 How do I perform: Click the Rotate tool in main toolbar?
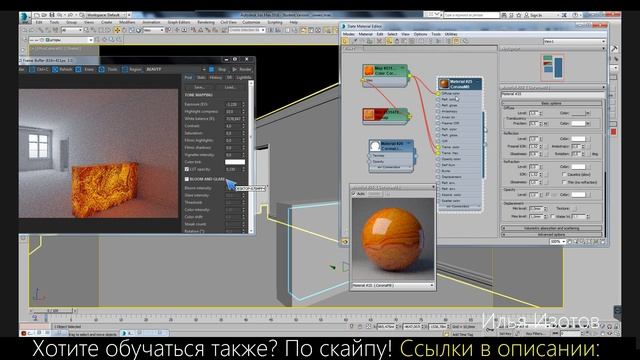(x=124, y=30)
